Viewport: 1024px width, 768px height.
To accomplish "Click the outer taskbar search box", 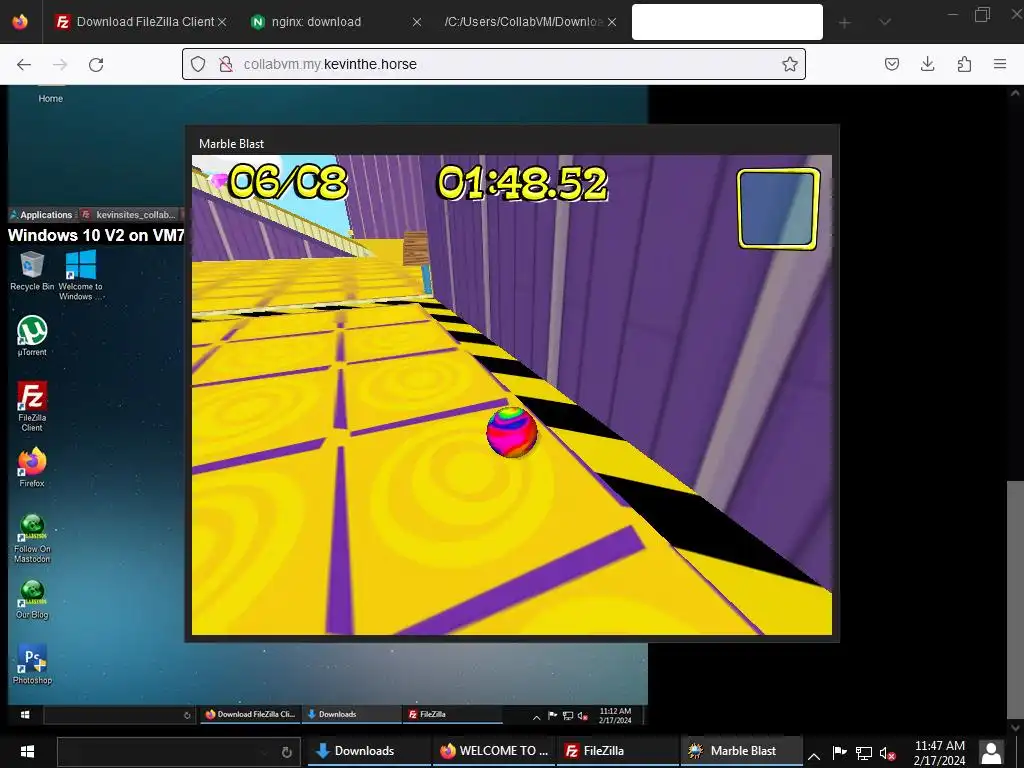I will [178, 752].
